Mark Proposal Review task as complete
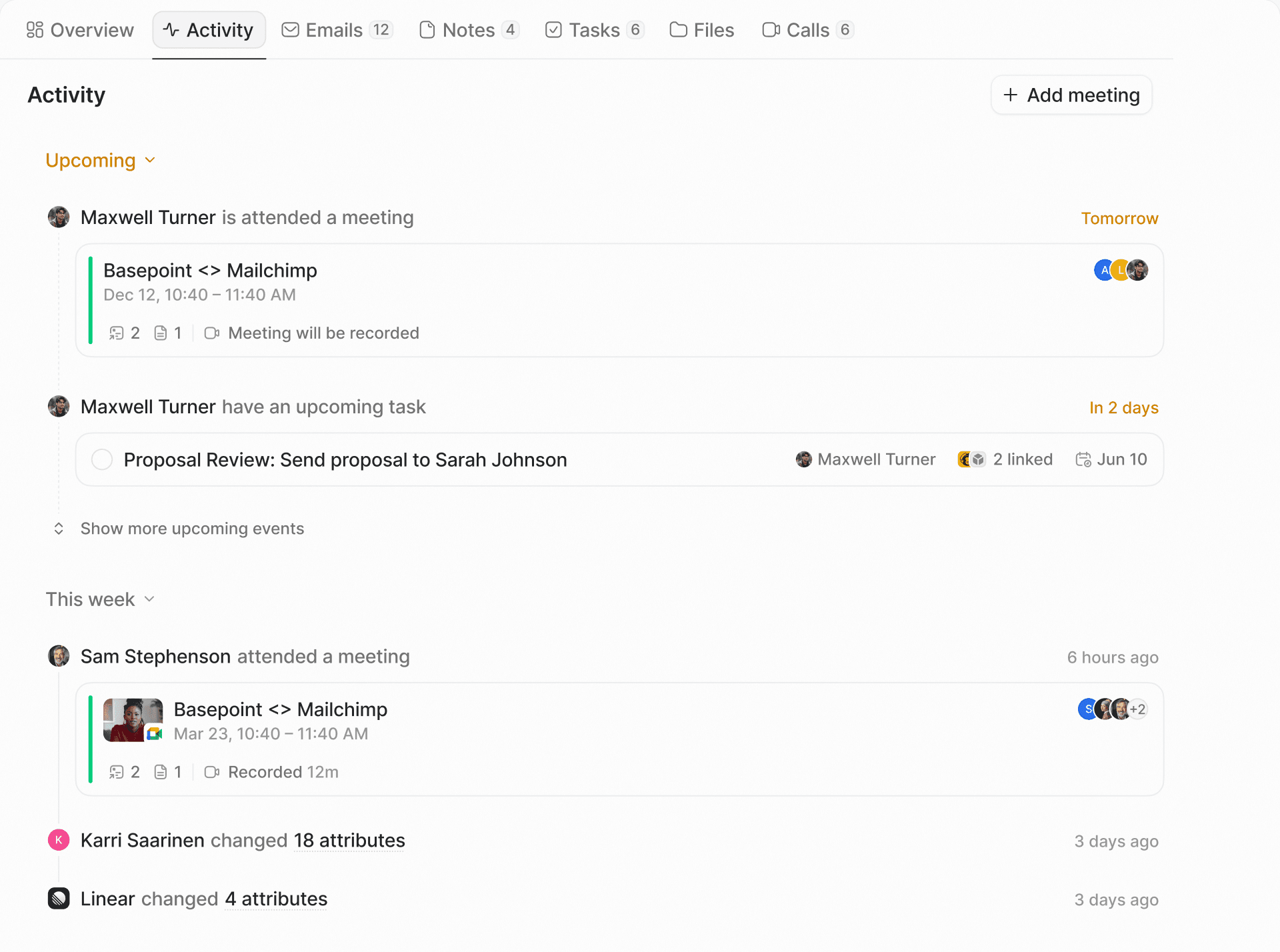 (102, 459)
